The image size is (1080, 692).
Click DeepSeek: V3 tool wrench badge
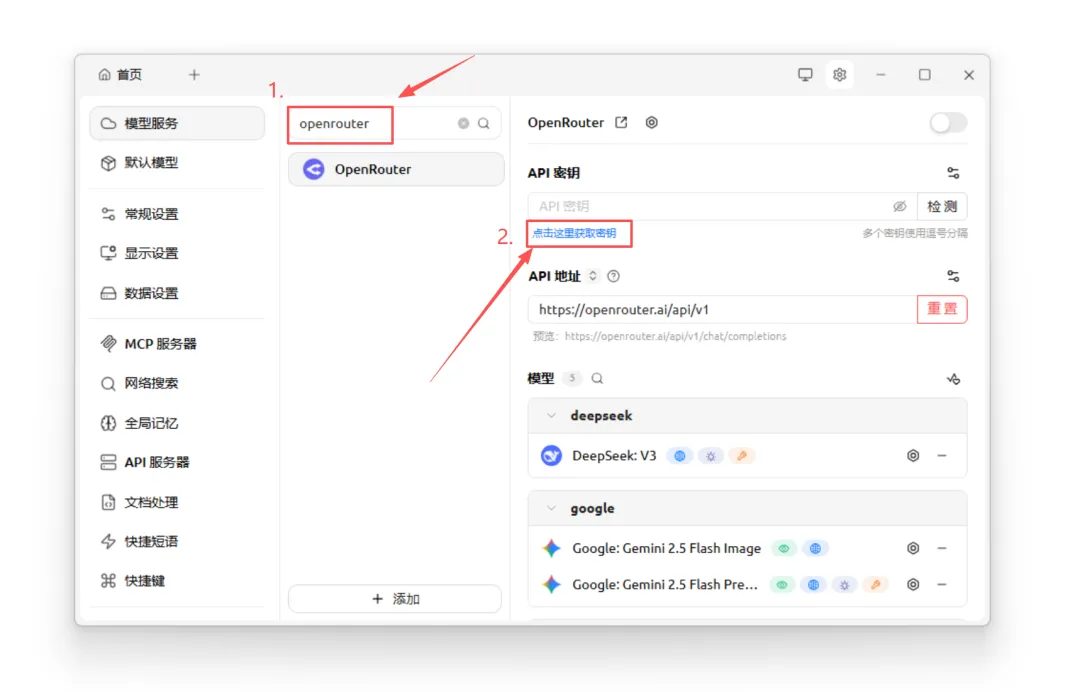pos(742,456)
